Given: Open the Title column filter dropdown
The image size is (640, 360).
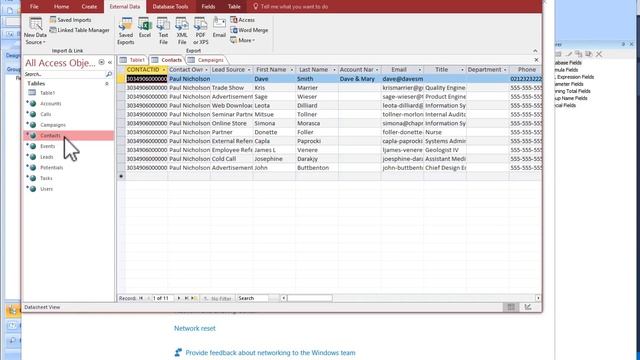Looking at the screenshot, I should pyautogui.click(x=462, y=70).
